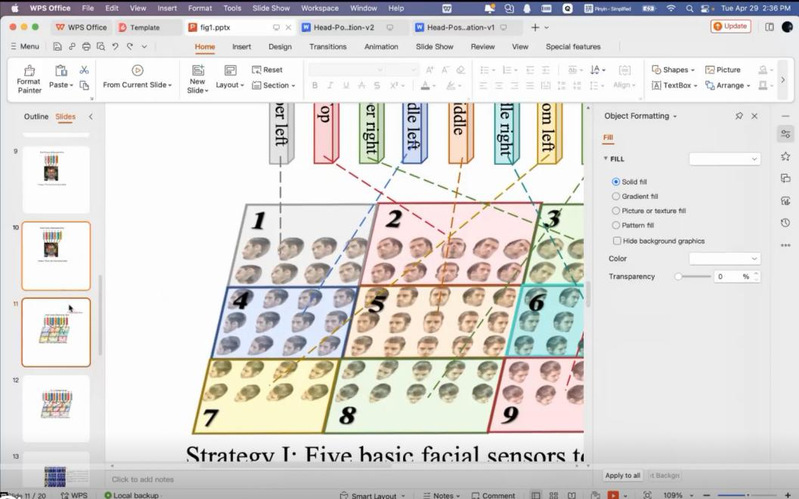Add a New Slide
Image resolution: width=799 pixels, height=499 pixels.
coord(197,78)
